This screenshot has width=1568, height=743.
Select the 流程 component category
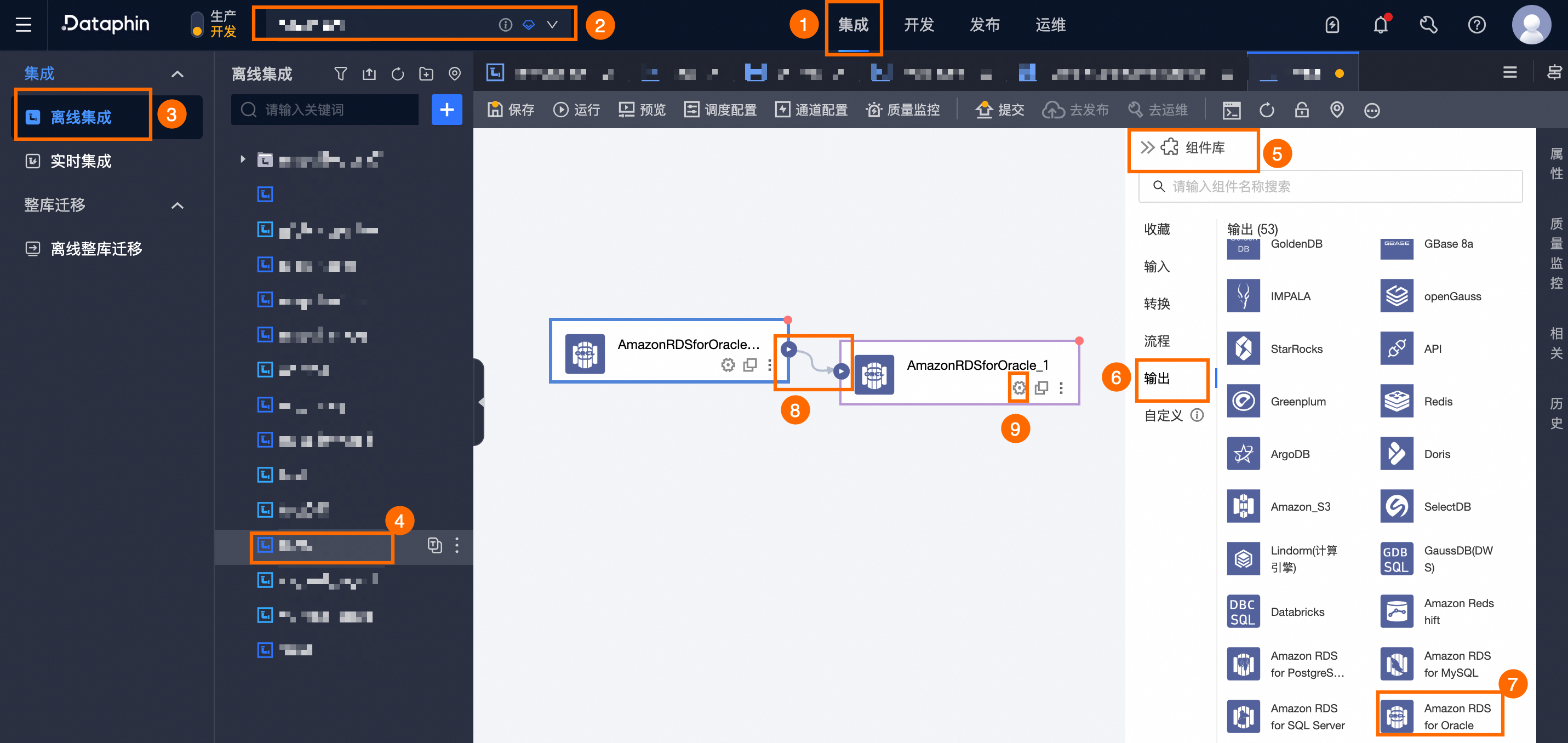[1157, 340]
